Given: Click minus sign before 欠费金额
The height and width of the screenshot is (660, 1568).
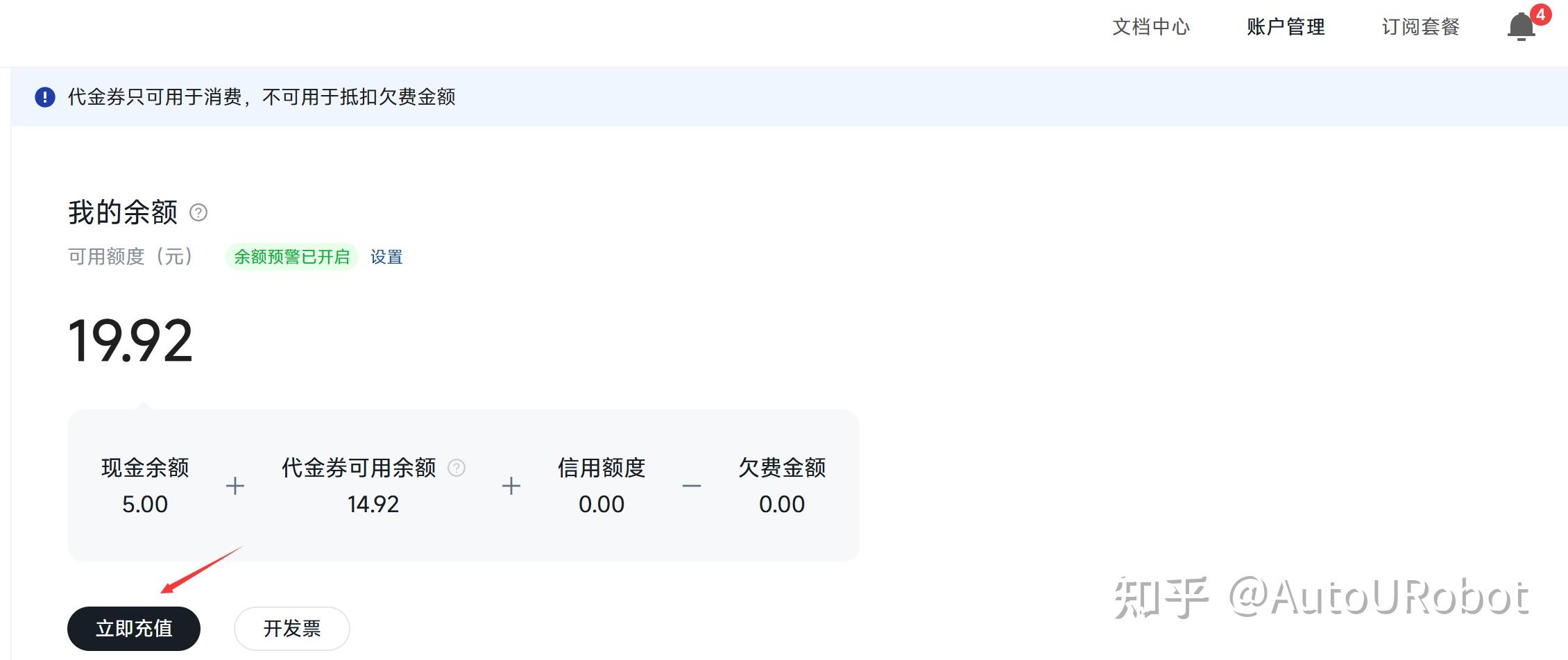Looking at the screenshot, I should (x=692, y=486).
